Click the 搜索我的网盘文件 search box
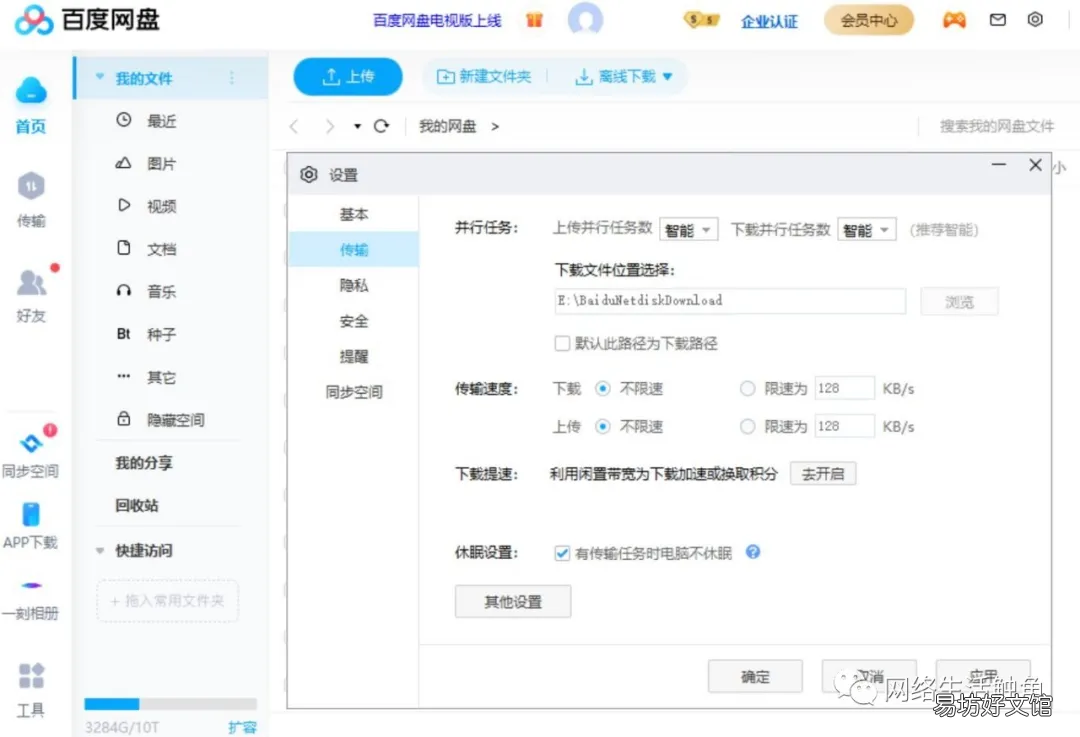The width and height of the screenshot is (1080, 737). pyautogui.click(x=996, y=126)
